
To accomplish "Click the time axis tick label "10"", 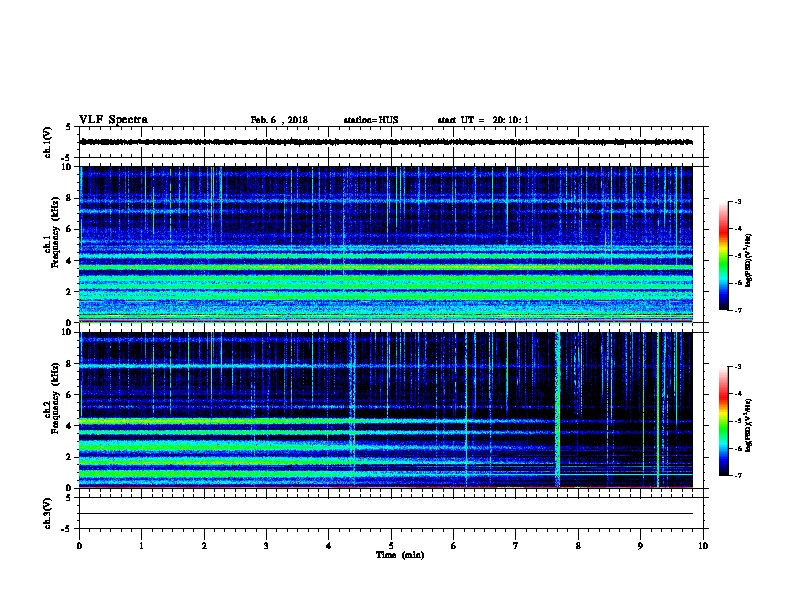I will click(703, 546).
